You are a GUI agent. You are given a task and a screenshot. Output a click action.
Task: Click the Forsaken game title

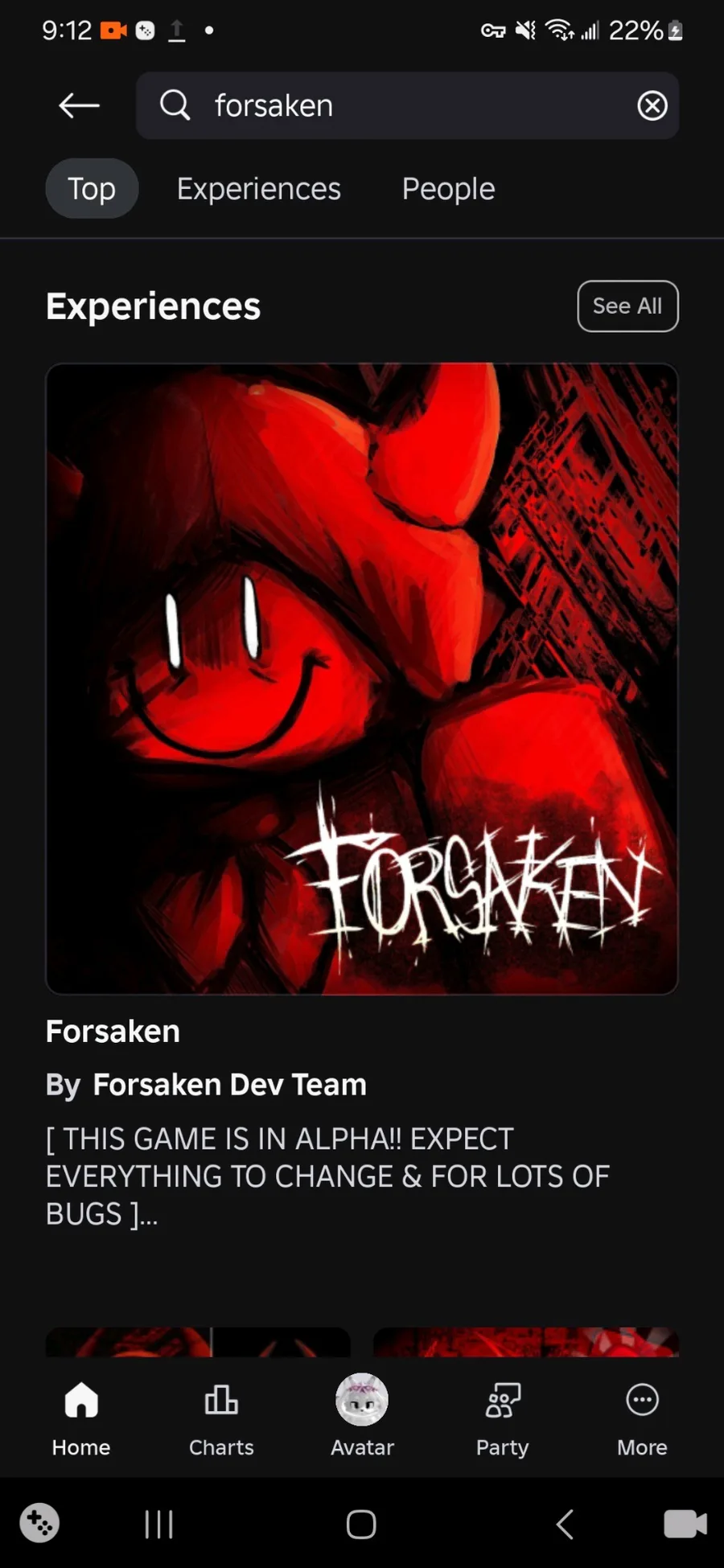click(x=113, y=1031)
